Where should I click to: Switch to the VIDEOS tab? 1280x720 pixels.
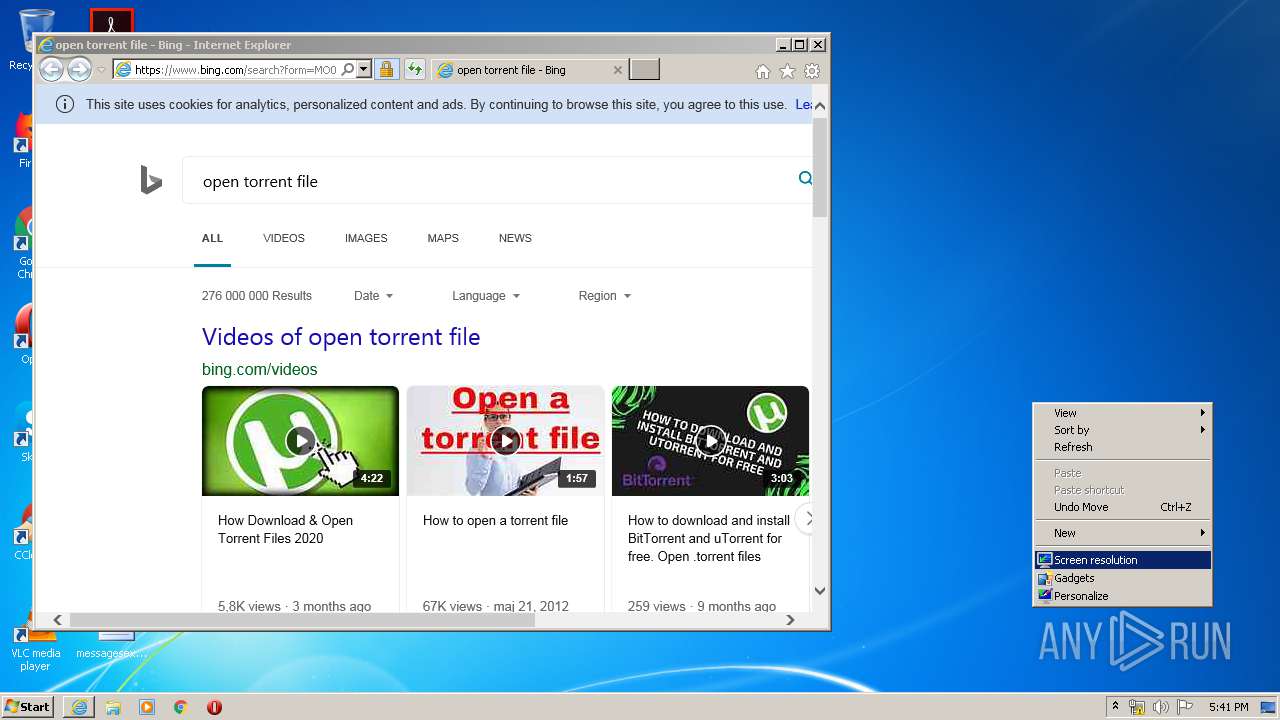[x=284, y=238]
